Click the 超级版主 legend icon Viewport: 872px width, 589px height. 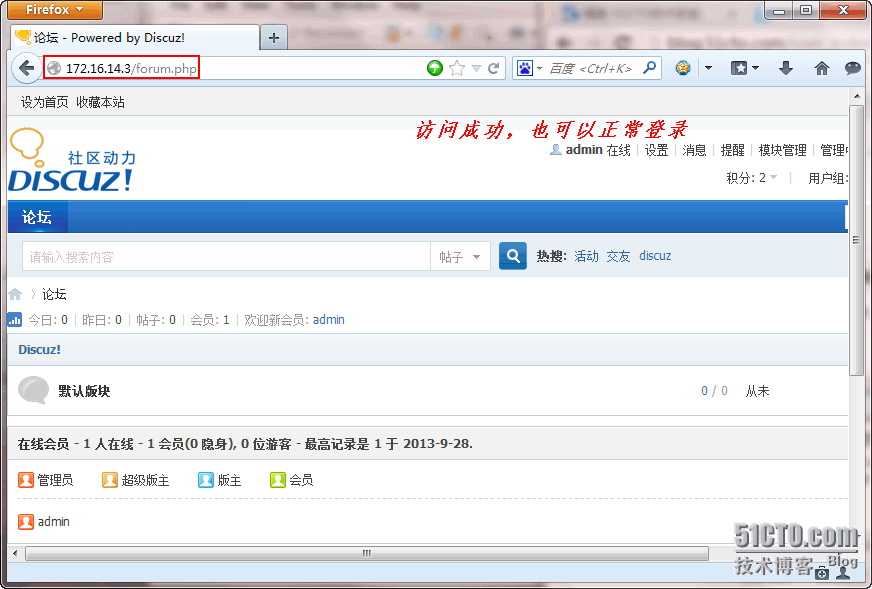(110, 479)
